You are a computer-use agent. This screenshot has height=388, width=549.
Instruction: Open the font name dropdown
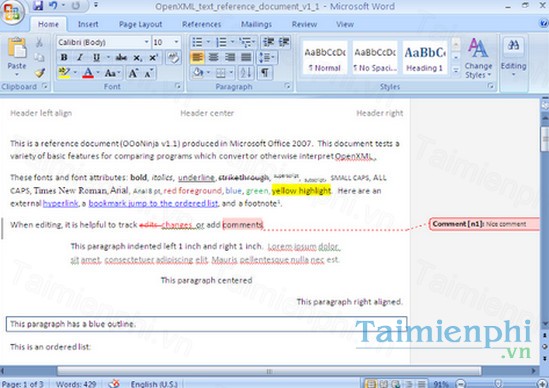coord(146,42)
